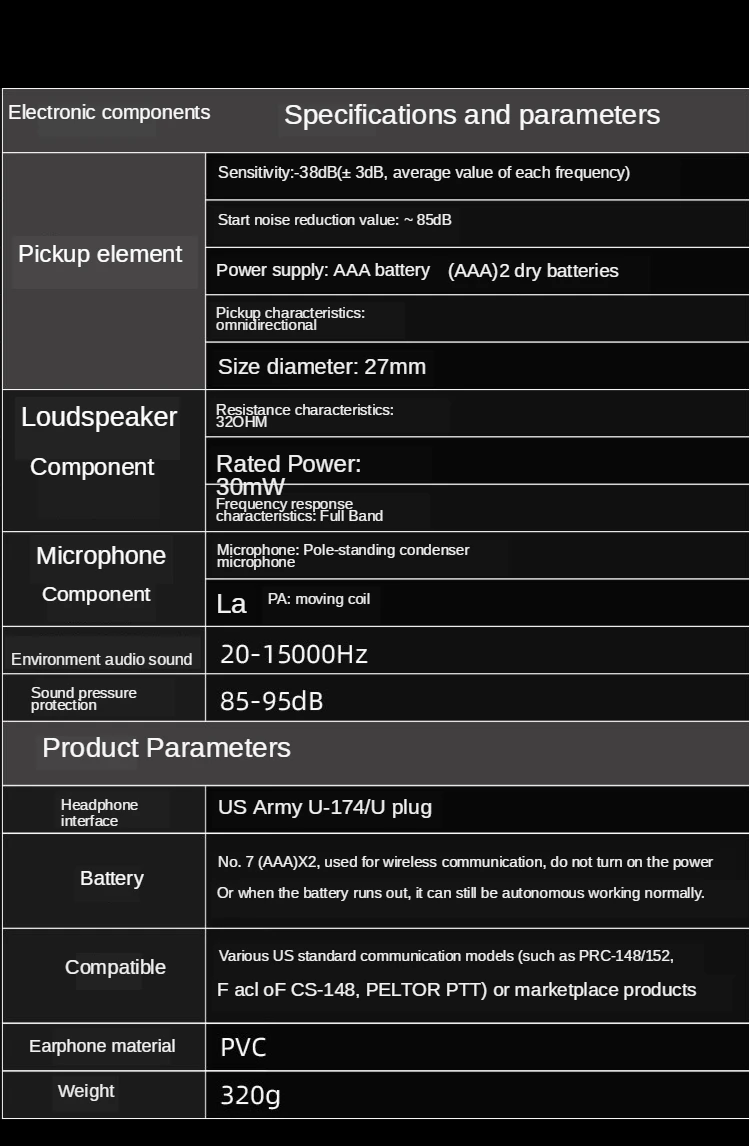Click the Sensitivity -38dB specification row
The width and height of the screenshot is (749, 1146).
pyautogui.click(x=424, y=172)
